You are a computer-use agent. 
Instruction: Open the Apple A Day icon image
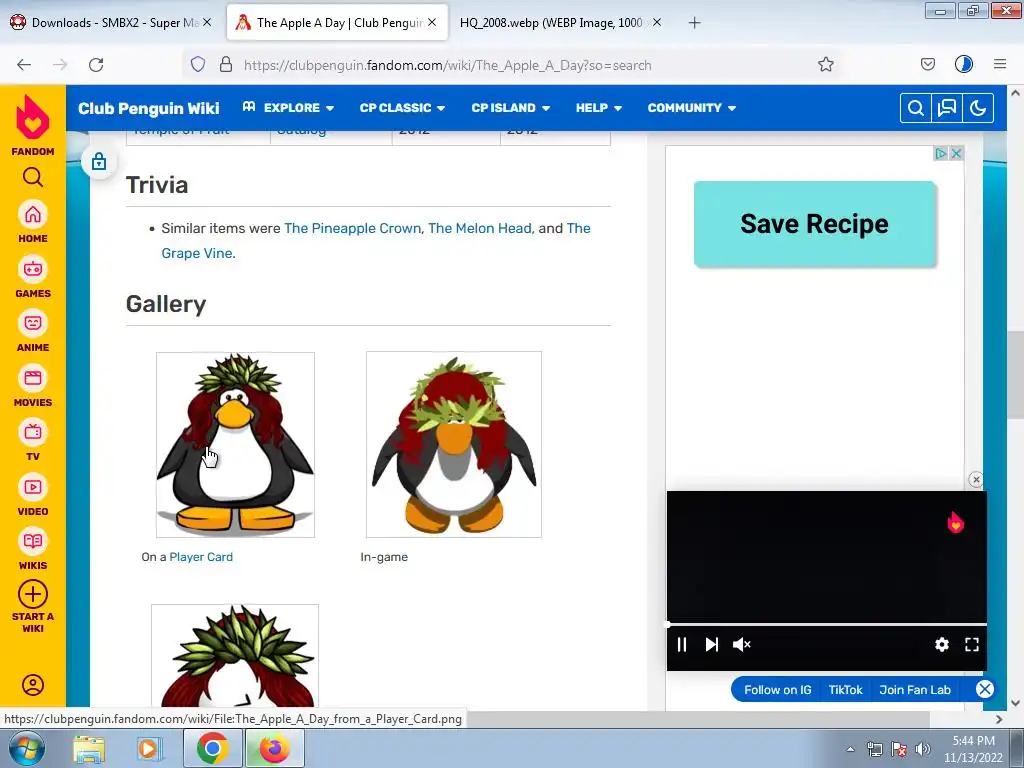coord(235,656)
